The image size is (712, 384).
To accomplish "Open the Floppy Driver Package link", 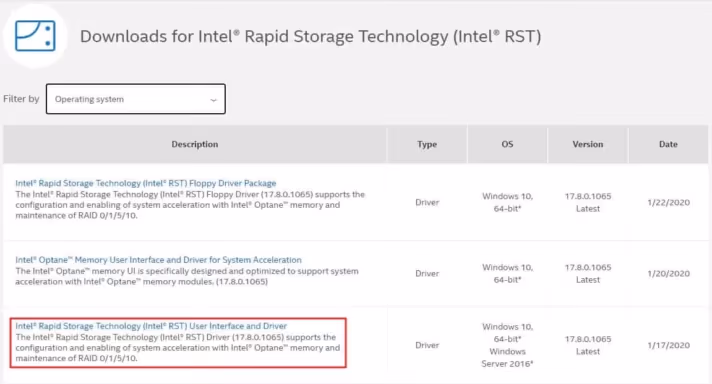I will coord(146,183).
